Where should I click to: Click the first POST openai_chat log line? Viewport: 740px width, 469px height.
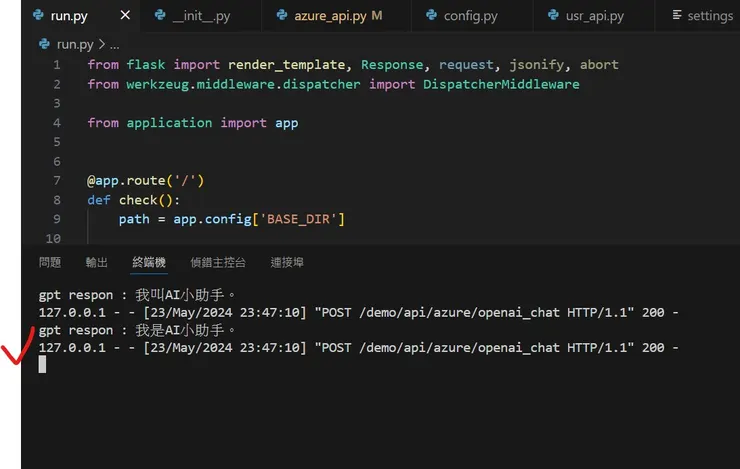click(x=359, y=312)
